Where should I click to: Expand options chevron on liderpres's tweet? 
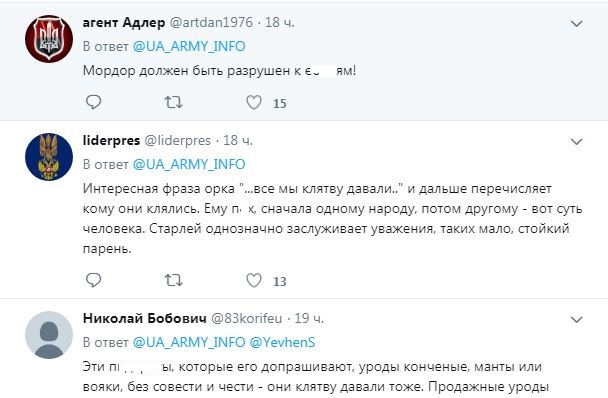(x=577, y=142)
